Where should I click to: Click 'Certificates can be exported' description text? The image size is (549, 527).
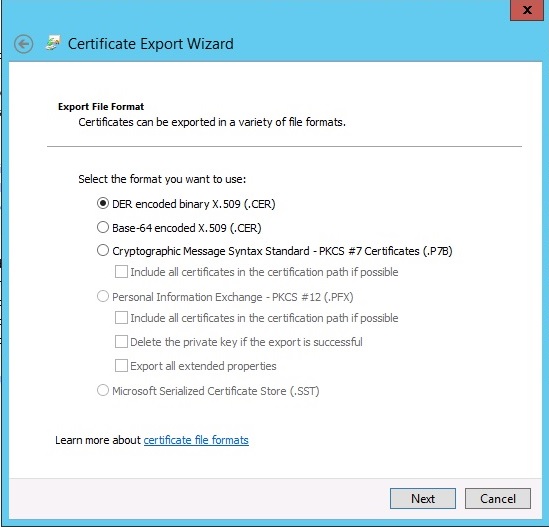212,122
